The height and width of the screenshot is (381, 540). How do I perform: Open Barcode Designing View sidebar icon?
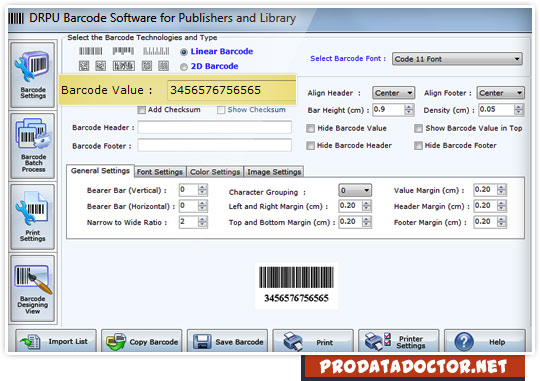[32, 288]
